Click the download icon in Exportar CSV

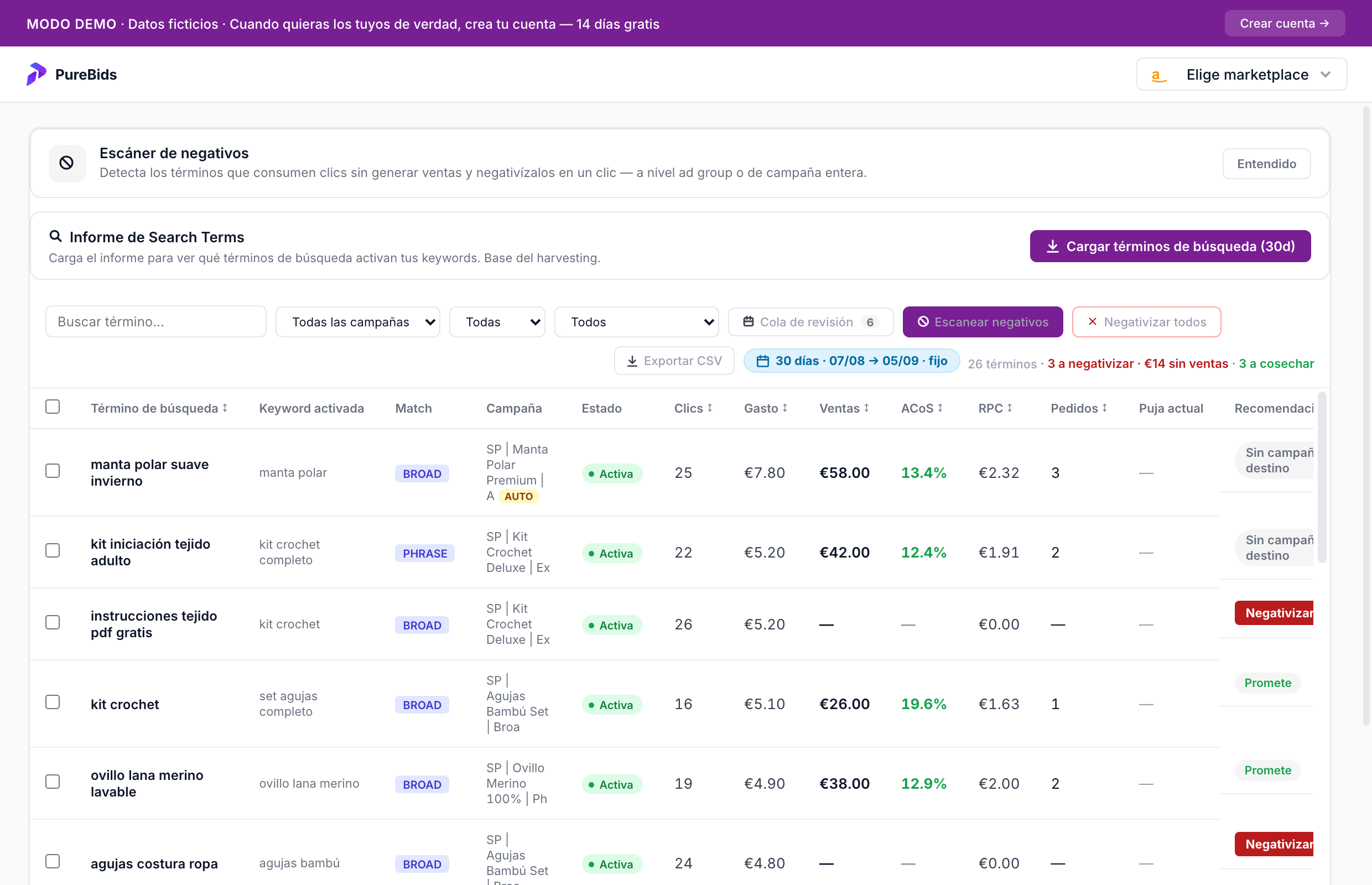pos(632,361)
